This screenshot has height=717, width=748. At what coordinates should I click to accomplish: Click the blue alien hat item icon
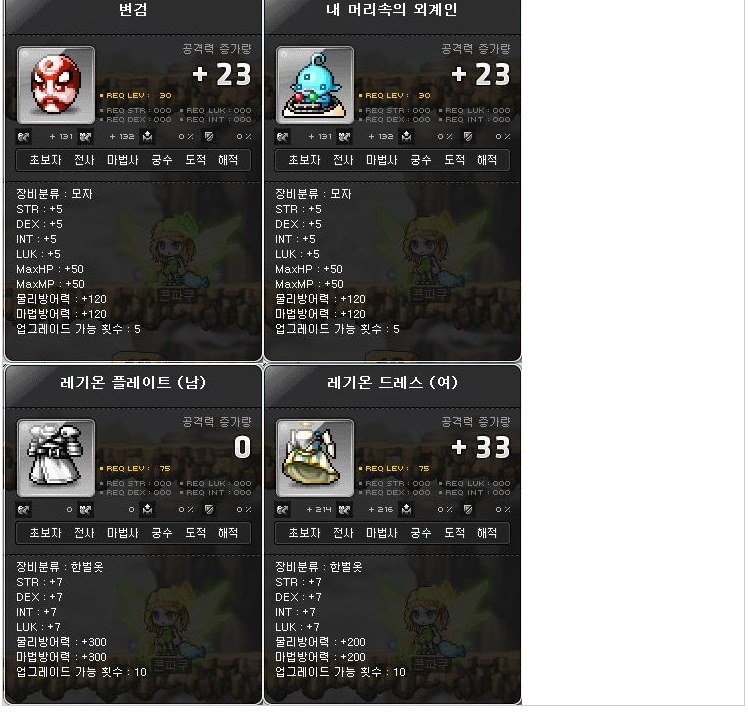coord(315,85)
